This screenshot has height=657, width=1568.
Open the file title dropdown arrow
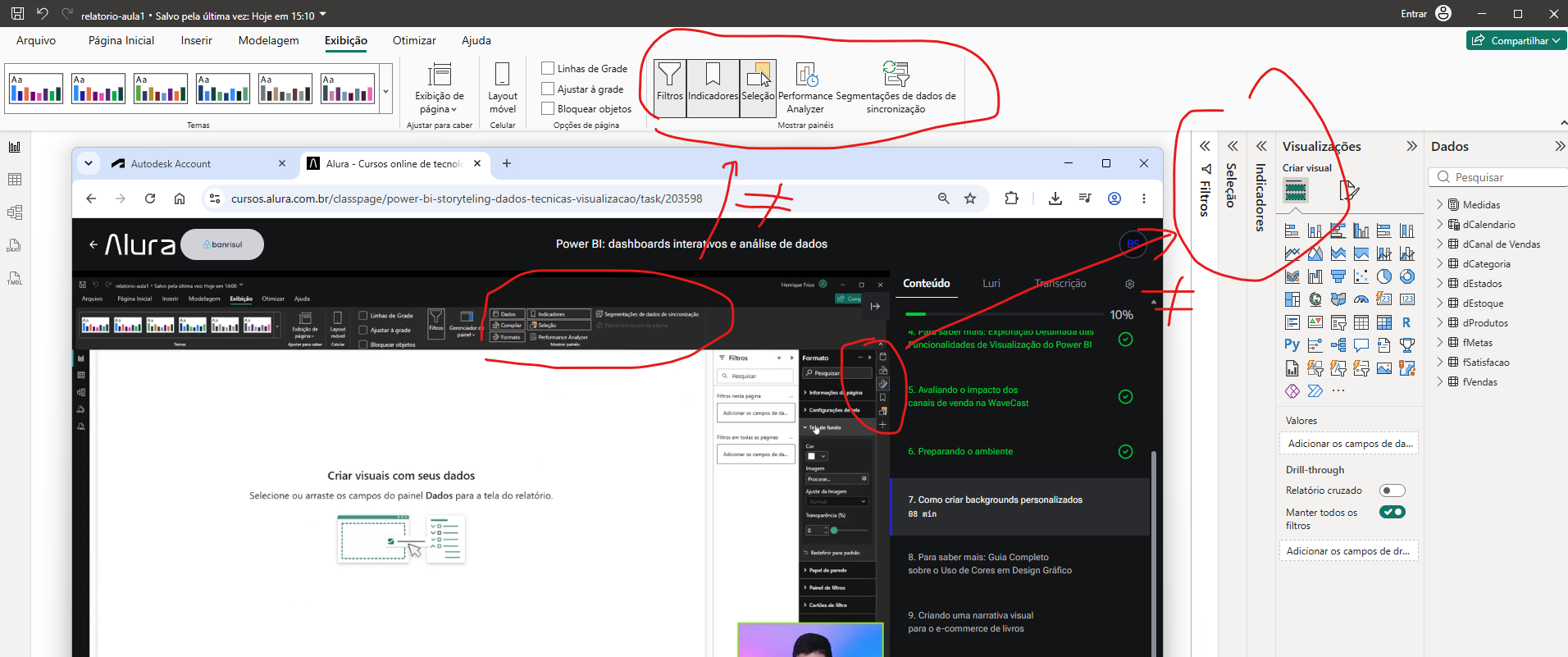322,15
